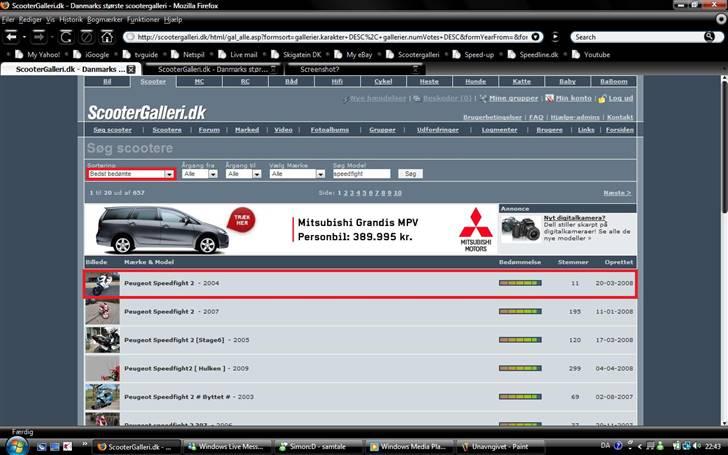The height and width of the screenshot is (455, 728).
Task: Reload the page with the refresh icon
Action: tap(66, 36)
